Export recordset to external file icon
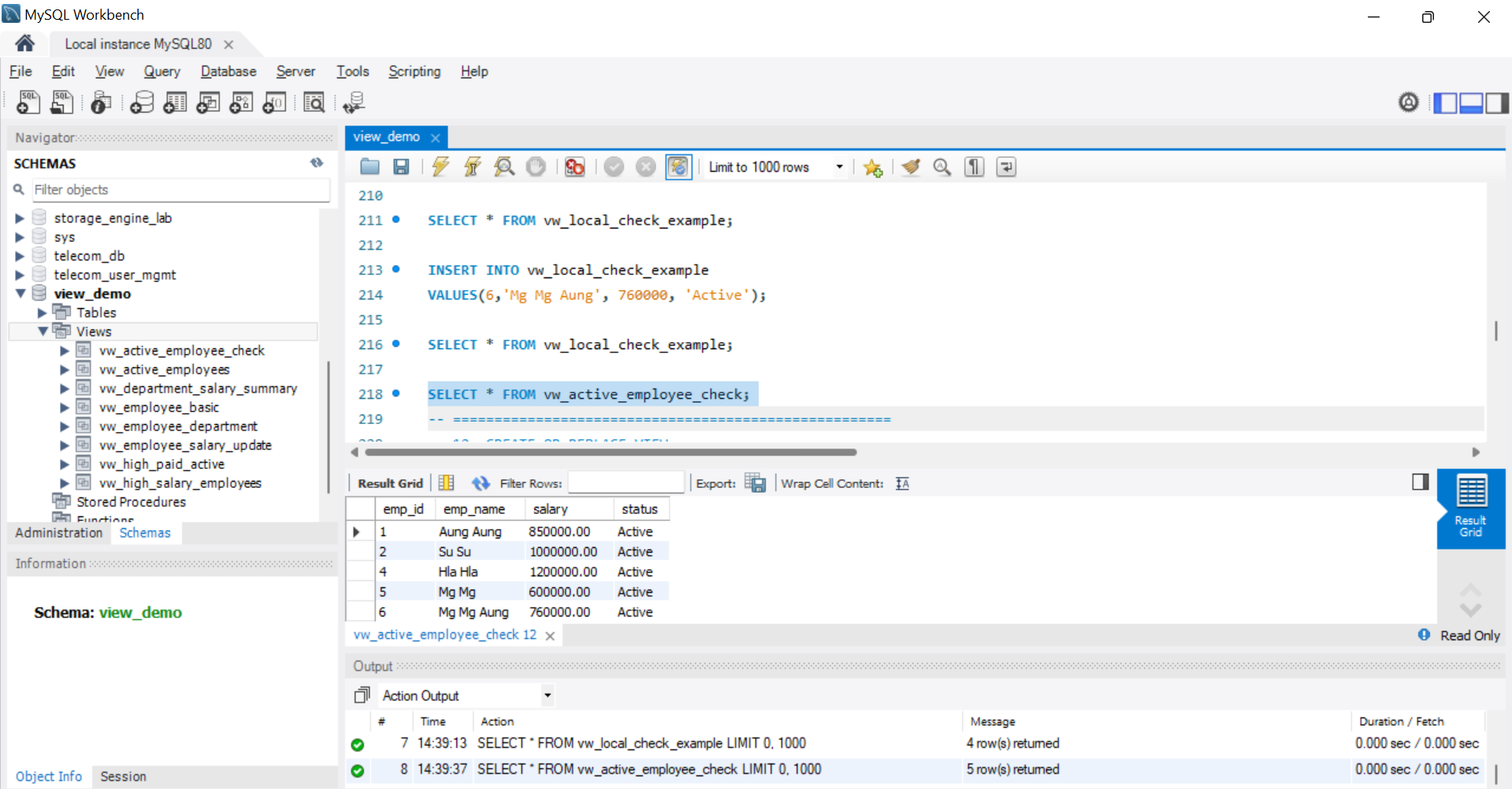The width and height of the screenshot is (1512, 789). tap(755, 483)
